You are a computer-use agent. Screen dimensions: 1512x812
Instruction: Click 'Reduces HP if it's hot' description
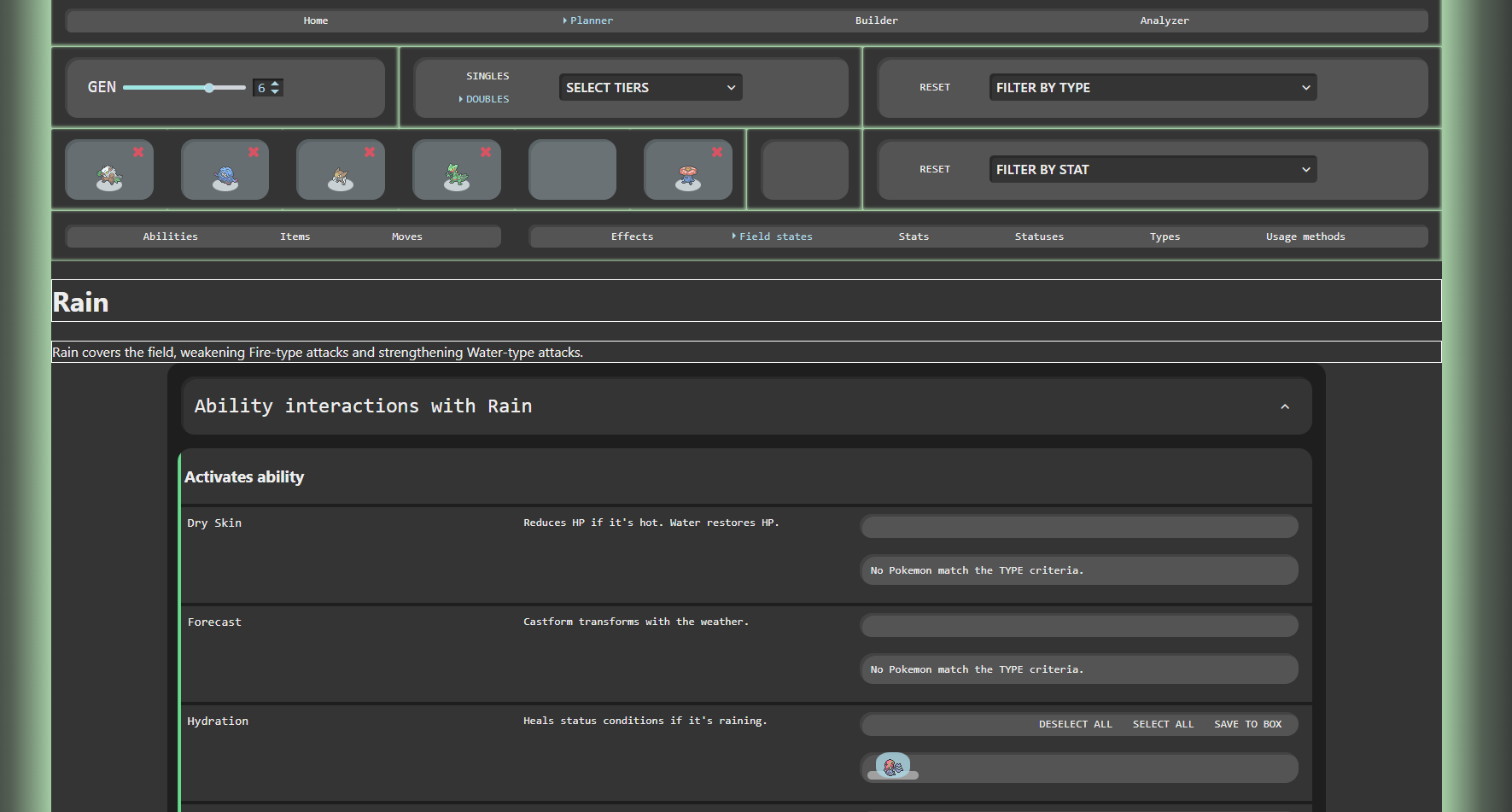pyautogui.click(x=651, y=523)
